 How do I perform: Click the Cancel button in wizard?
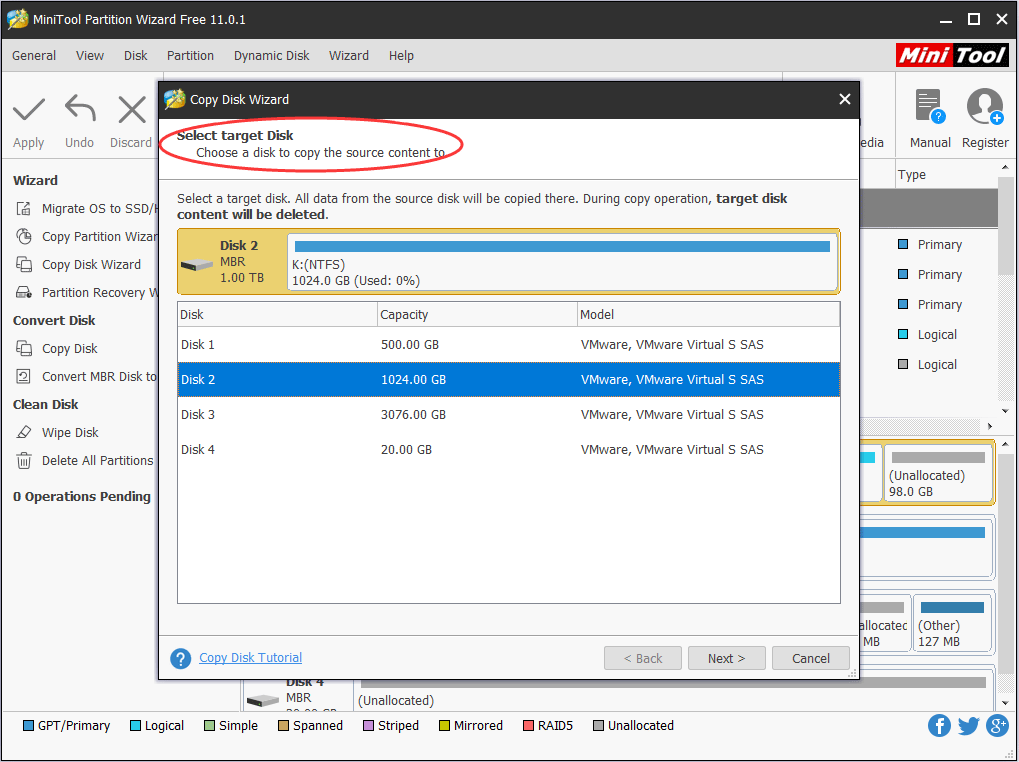point(810,658)
